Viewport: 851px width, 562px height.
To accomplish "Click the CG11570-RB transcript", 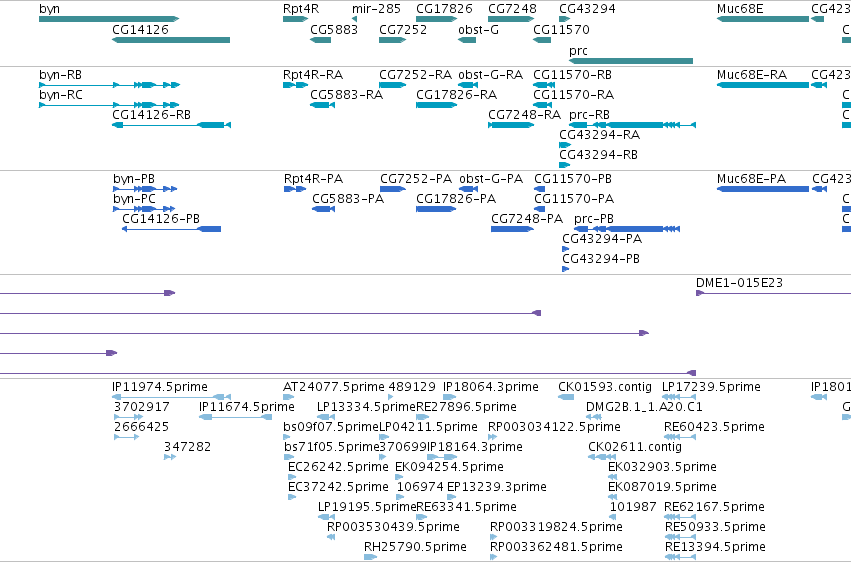I will tap(544, 85).
